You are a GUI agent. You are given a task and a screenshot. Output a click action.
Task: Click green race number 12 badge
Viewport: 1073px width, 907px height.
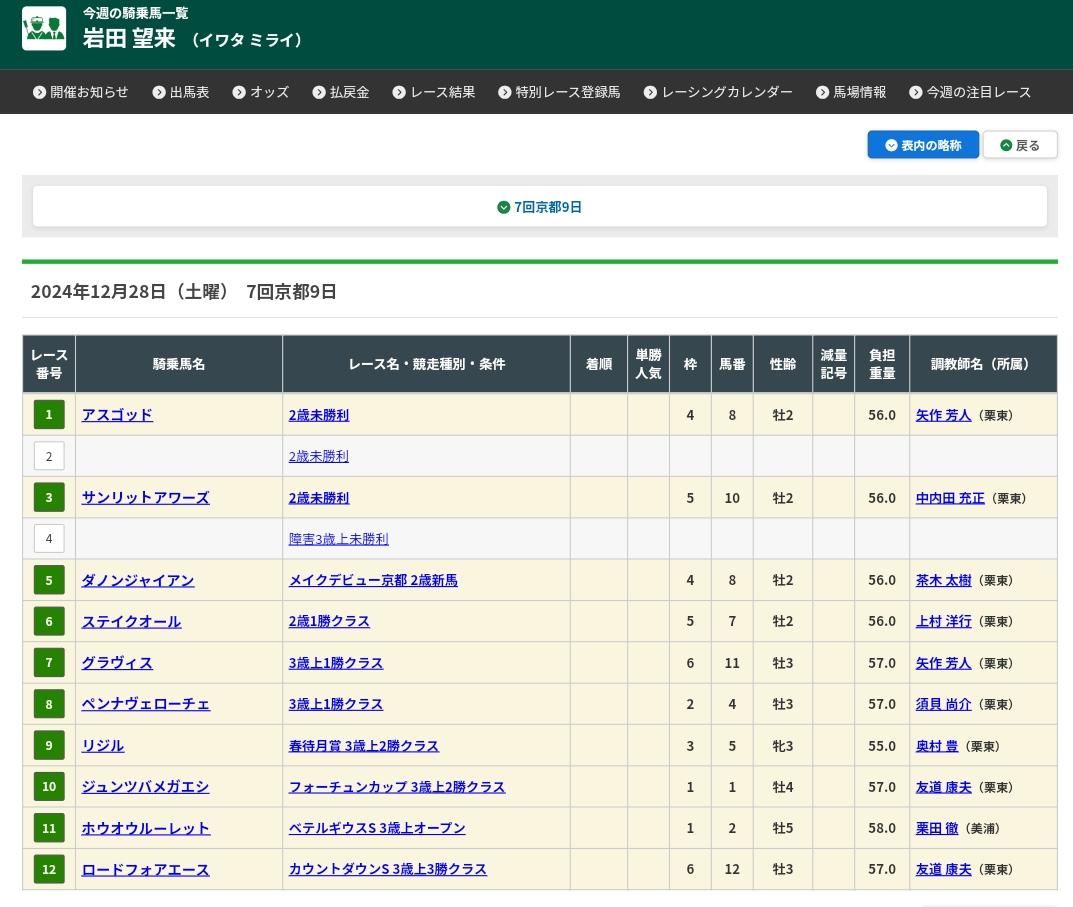[48, 869]
